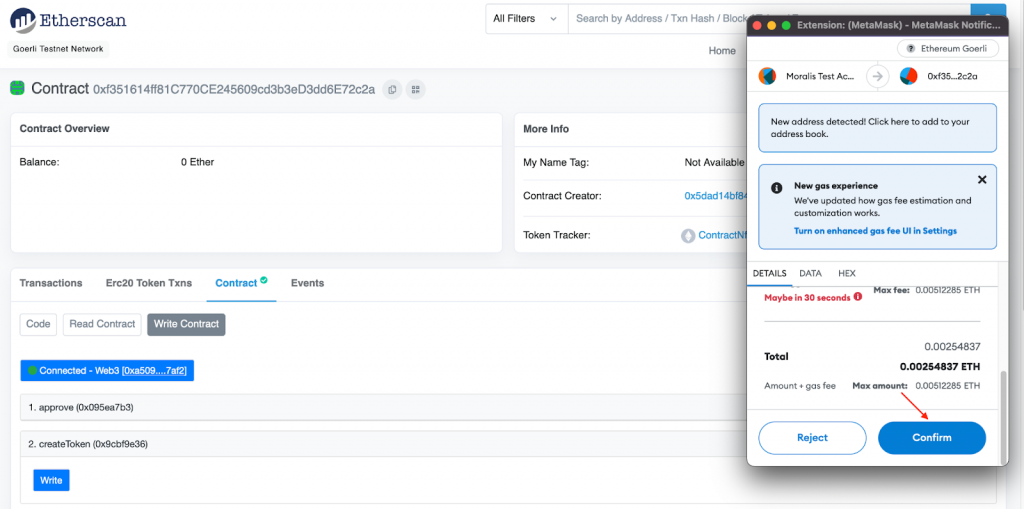Click the Connected - Web3 button

tap(107, 370)
